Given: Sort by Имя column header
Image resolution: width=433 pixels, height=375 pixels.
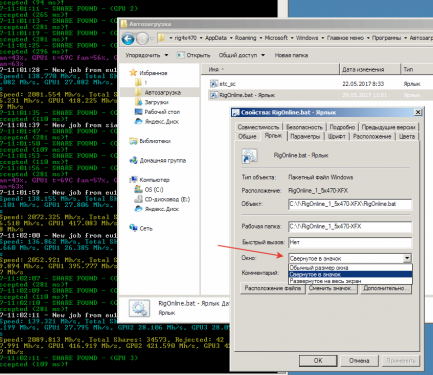Looking at the screenshot, I should tap(271, 69).
